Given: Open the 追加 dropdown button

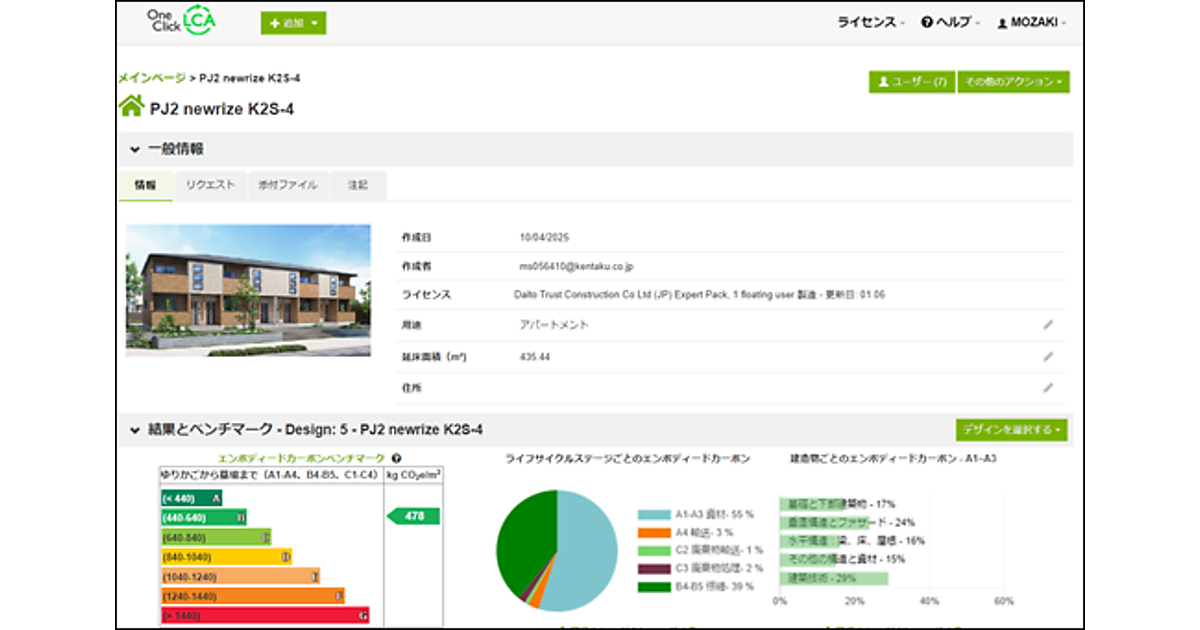Looking at the screenshot, I should click(x=293, y=23).
